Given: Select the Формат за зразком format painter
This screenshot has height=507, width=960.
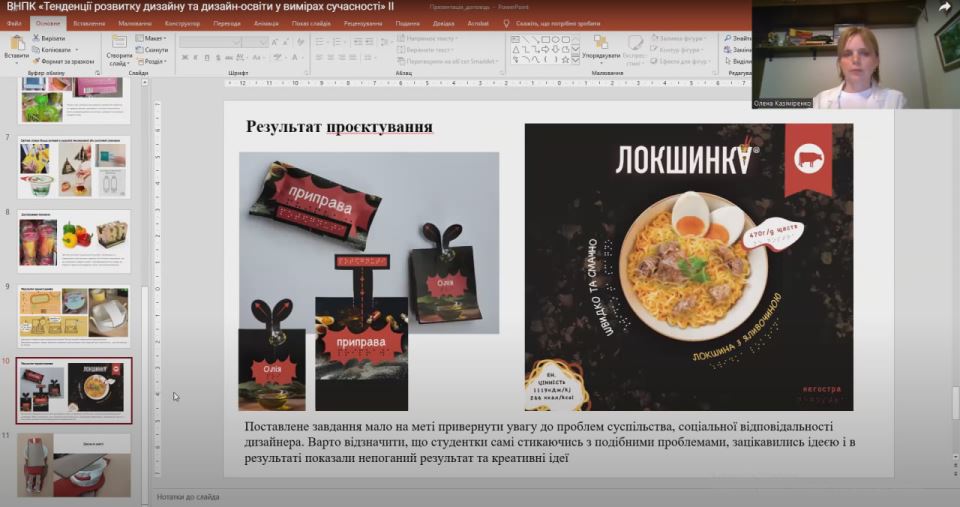Looking at the screenshot, I should click(64, 61).
